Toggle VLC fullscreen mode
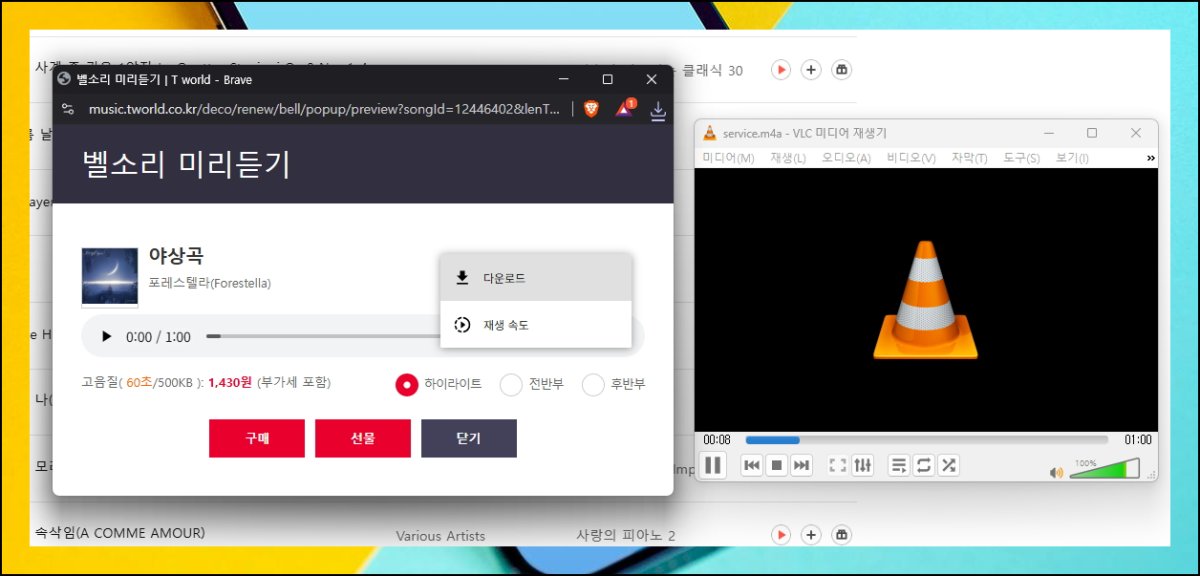Image resolution: width=1200 pixels, height=576 pixels. point(838,465)
